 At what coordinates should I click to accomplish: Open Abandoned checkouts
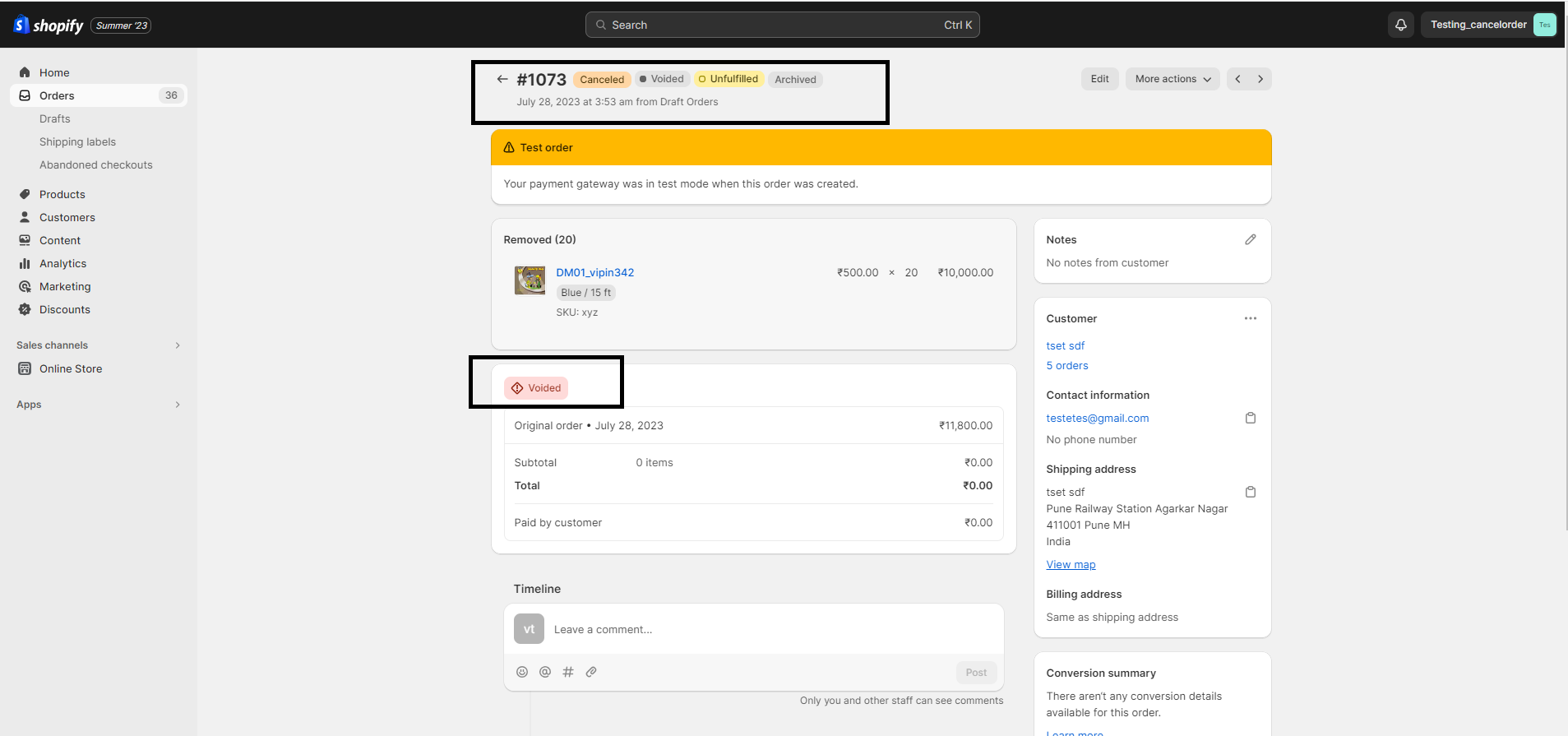coord(96,164)
